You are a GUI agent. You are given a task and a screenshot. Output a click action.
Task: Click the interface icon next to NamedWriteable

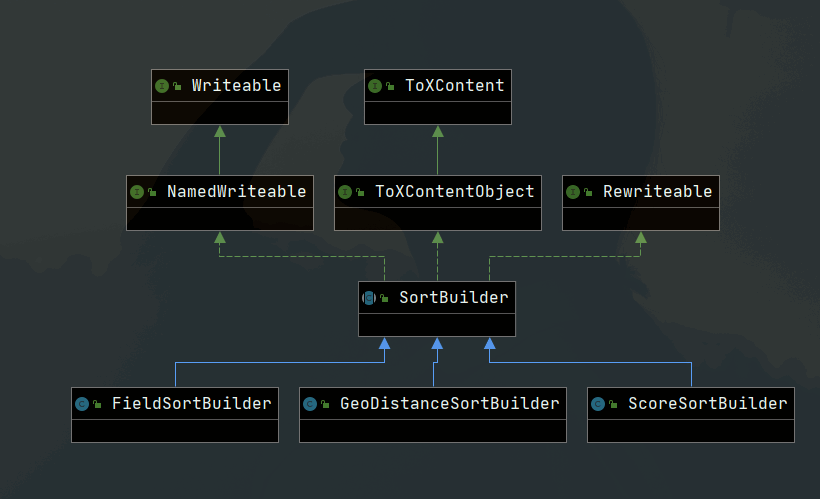(137, 192)
